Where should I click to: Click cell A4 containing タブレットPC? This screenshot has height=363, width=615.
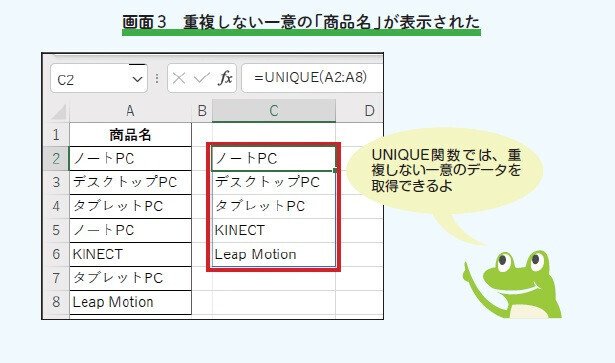[130, 206]
